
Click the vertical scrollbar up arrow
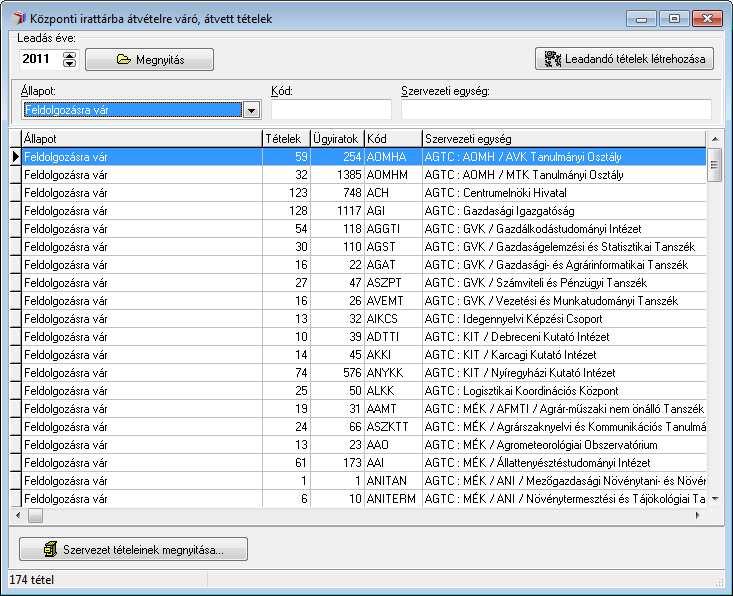[x=715, y=139]
